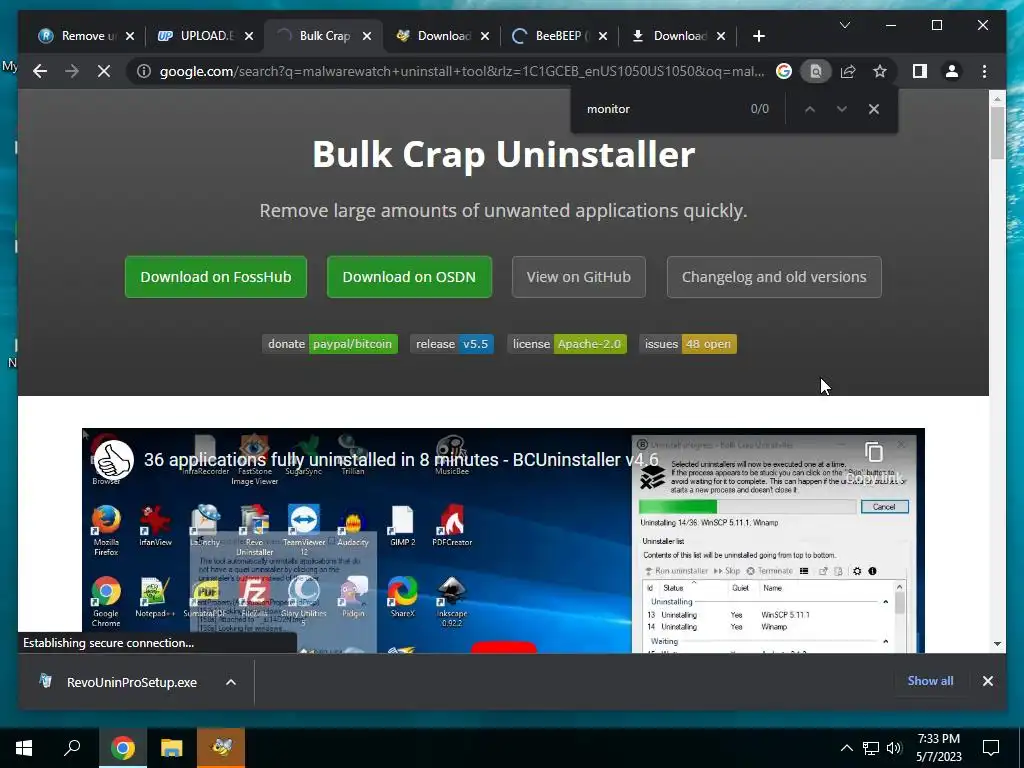Open Chrome three-dot menu
1024x768 pixels.
click(x=984, y=71)
